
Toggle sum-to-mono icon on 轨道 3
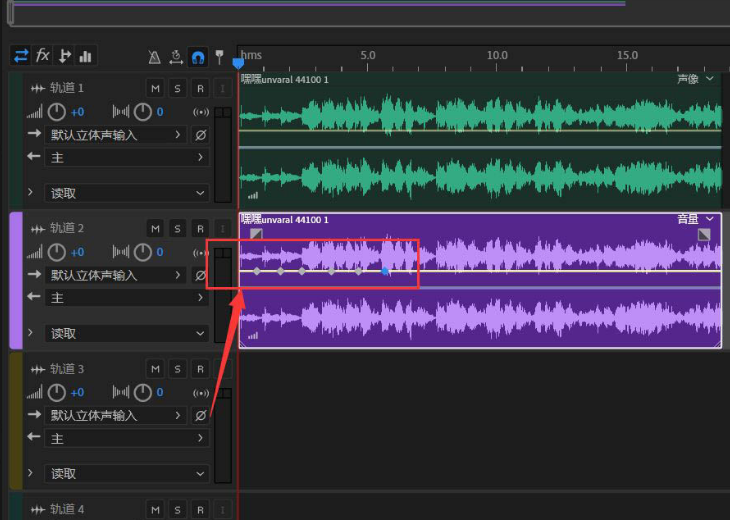click(x=201, y=393)
